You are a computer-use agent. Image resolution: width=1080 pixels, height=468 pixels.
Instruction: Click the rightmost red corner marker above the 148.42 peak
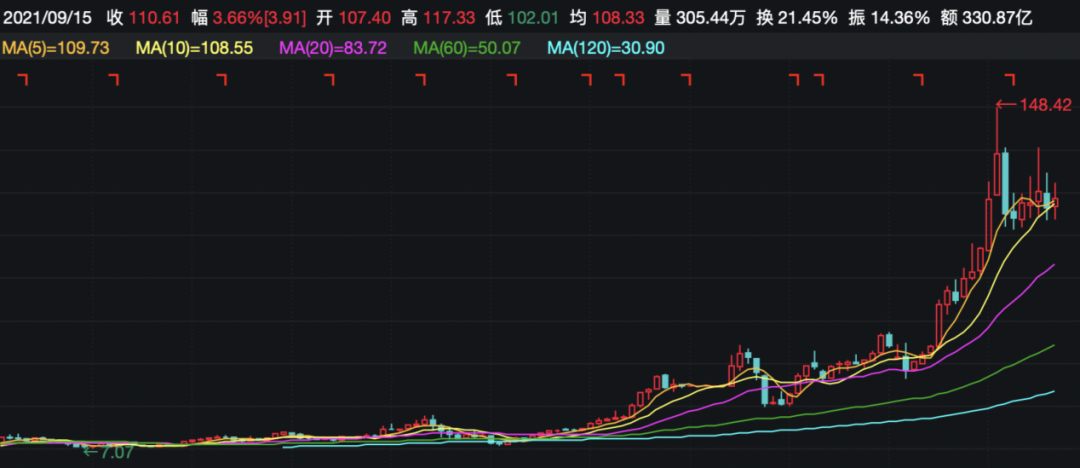pyautogui.click(x=1010, y=80)
